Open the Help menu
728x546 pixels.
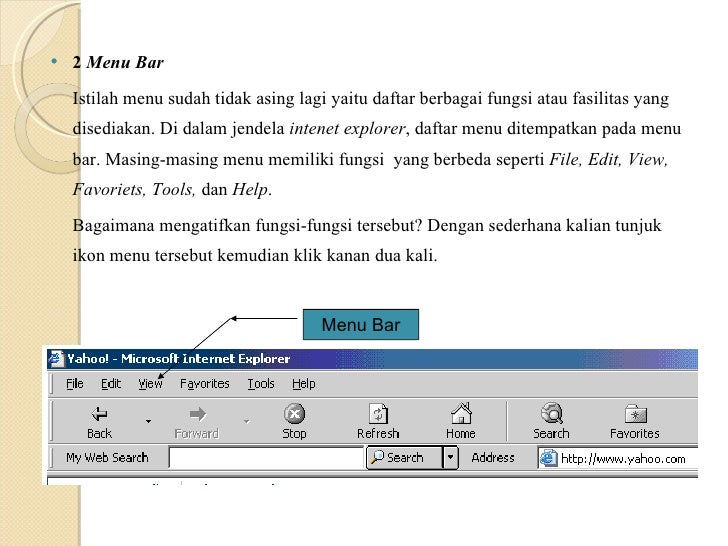click(304, 384)
